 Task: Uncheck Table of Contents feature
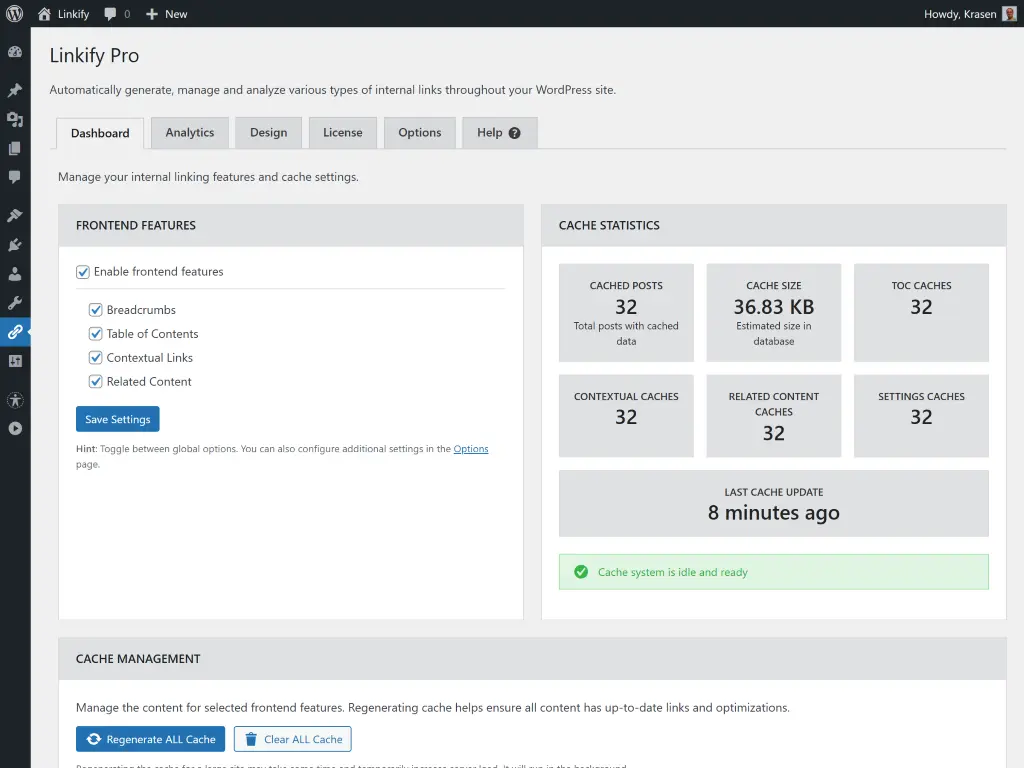tap(95, 333)
